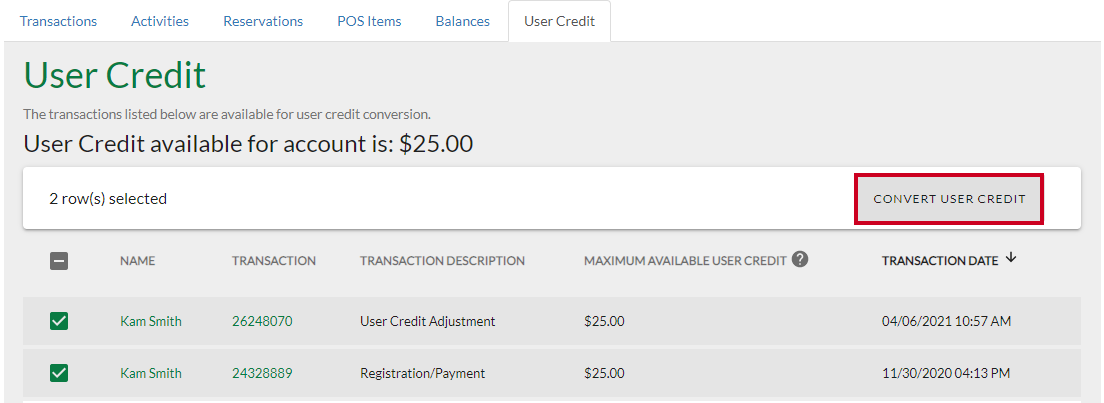The image size is (1104, 403).
Task: View the Balances tab
Action: coord(463,21)
